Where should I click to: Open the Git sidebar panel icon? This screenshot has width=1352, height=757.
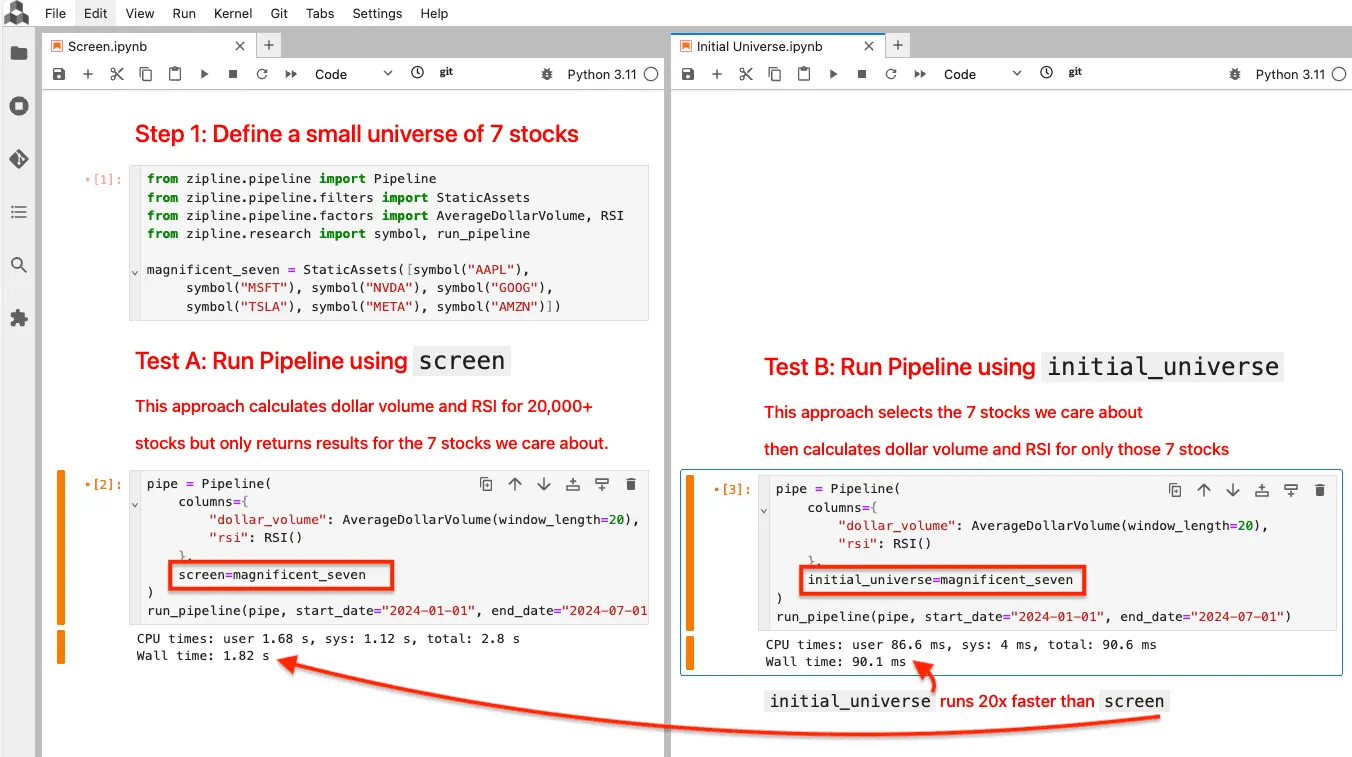point(19,159)
